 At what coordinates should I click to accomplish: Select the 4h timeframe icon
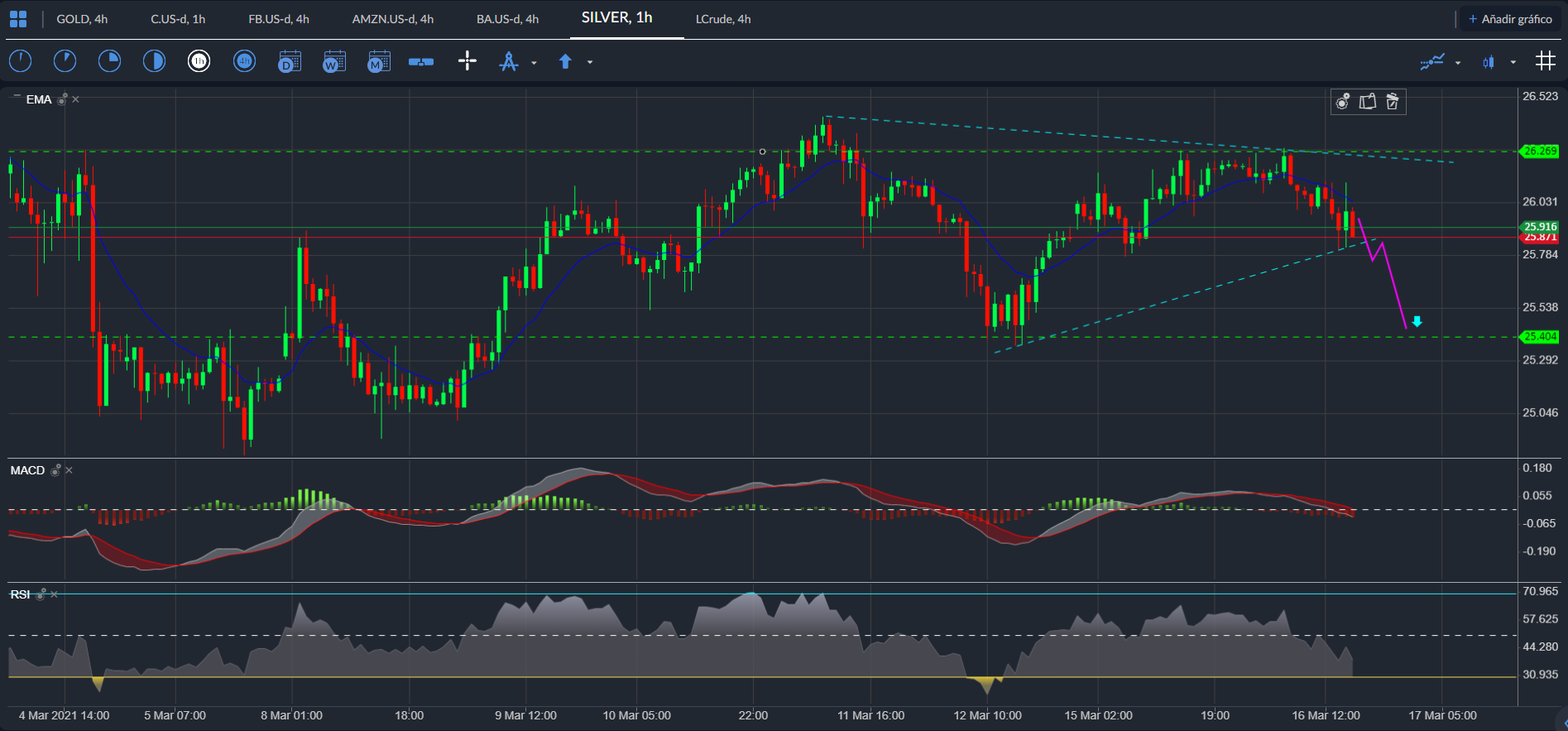click(x=244, y=61)
